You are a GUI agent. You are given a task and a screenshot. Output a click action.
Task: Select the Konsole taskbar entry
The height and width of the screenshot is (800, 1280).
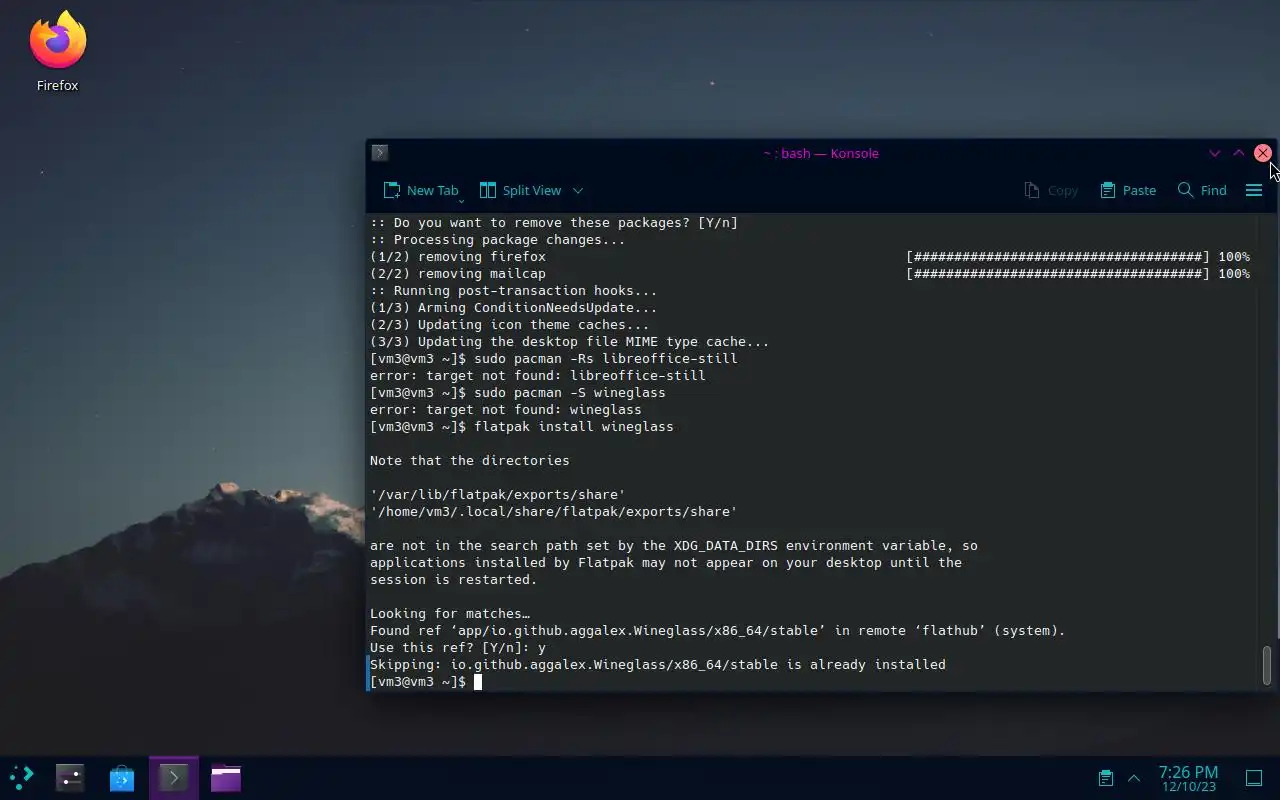click(174, 778)
